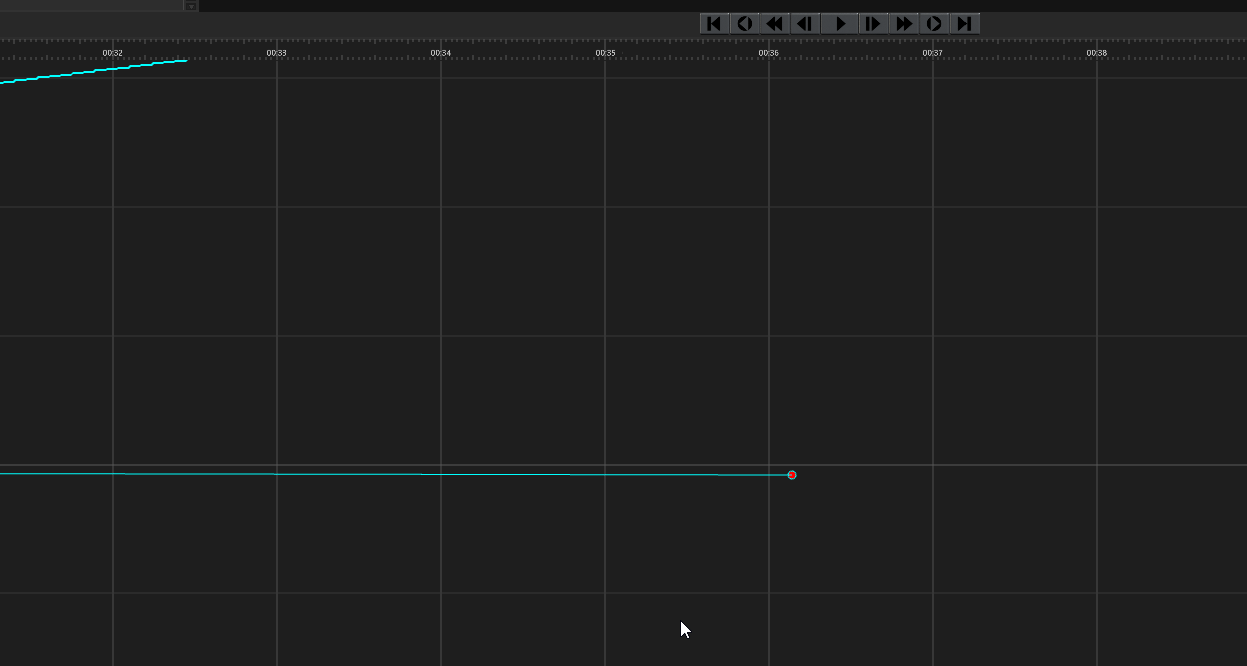The height and width of the screenshot is (666, 1247).
Task: Step back one frame
Action: click(805, 23)
